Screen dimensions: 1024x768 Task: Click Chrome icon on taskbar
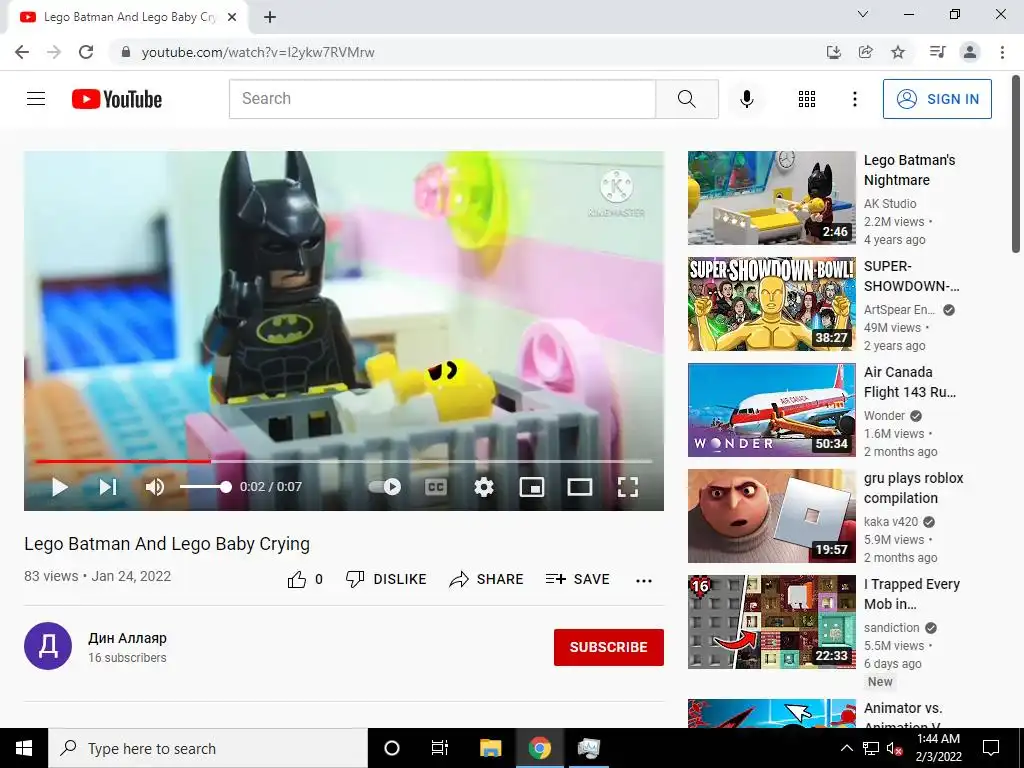539,748
